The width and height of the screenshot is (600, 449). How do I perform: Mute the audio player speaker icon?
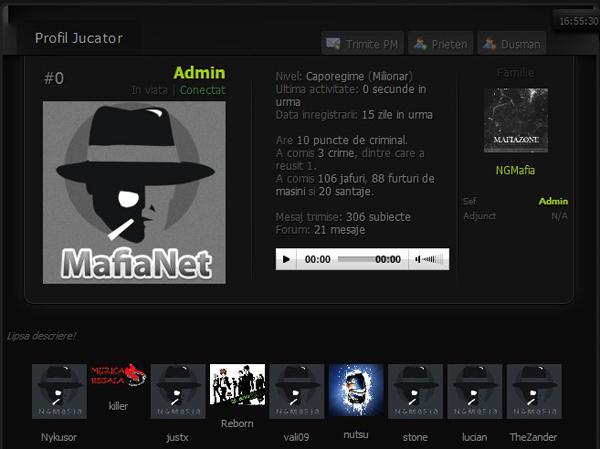[420, 259]
